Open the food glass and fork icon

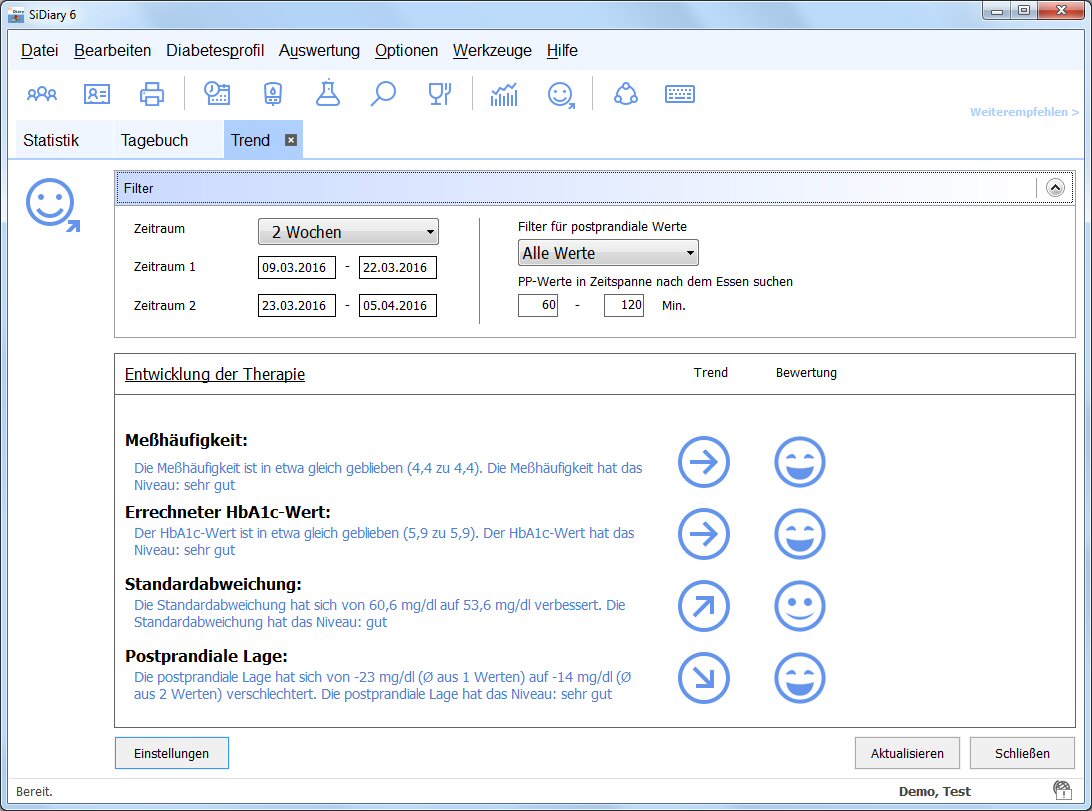point(439,95)
